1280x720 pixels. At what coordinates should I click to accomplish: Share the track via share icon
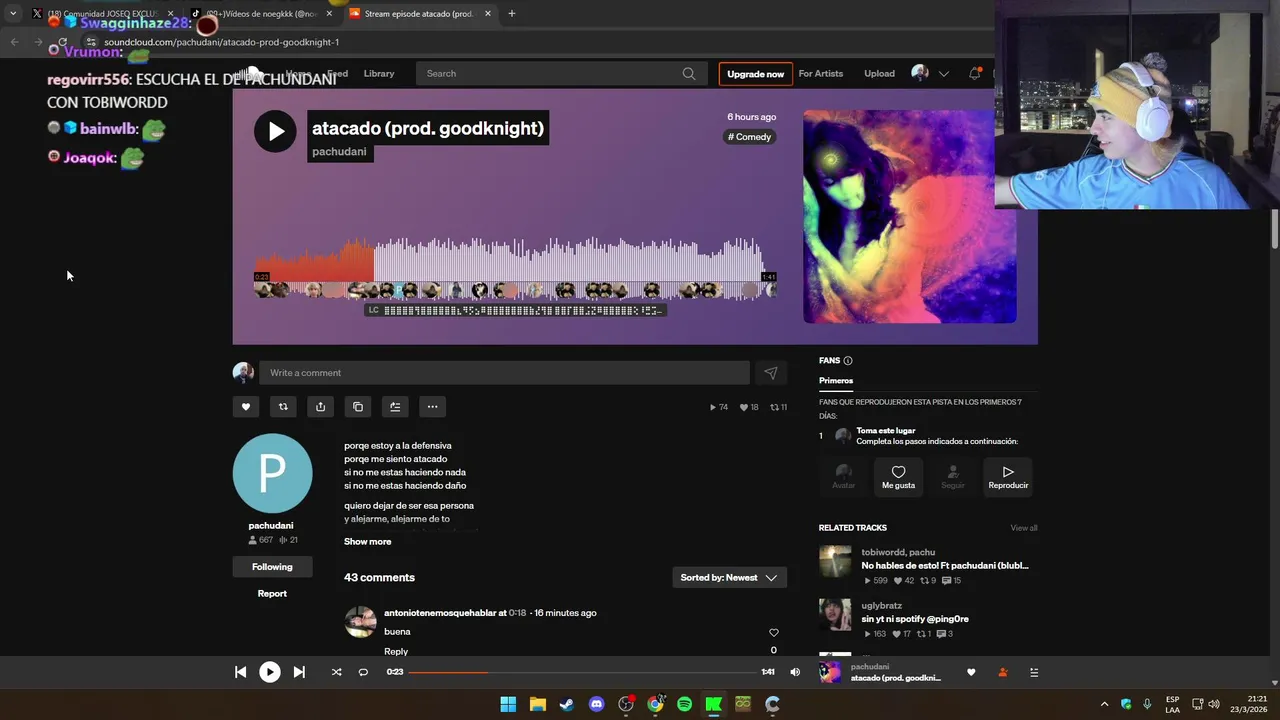320,407
